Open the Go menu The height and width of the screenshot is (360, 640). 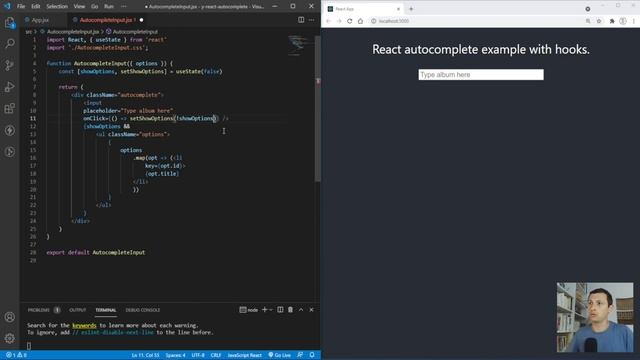tap(95, 7)
